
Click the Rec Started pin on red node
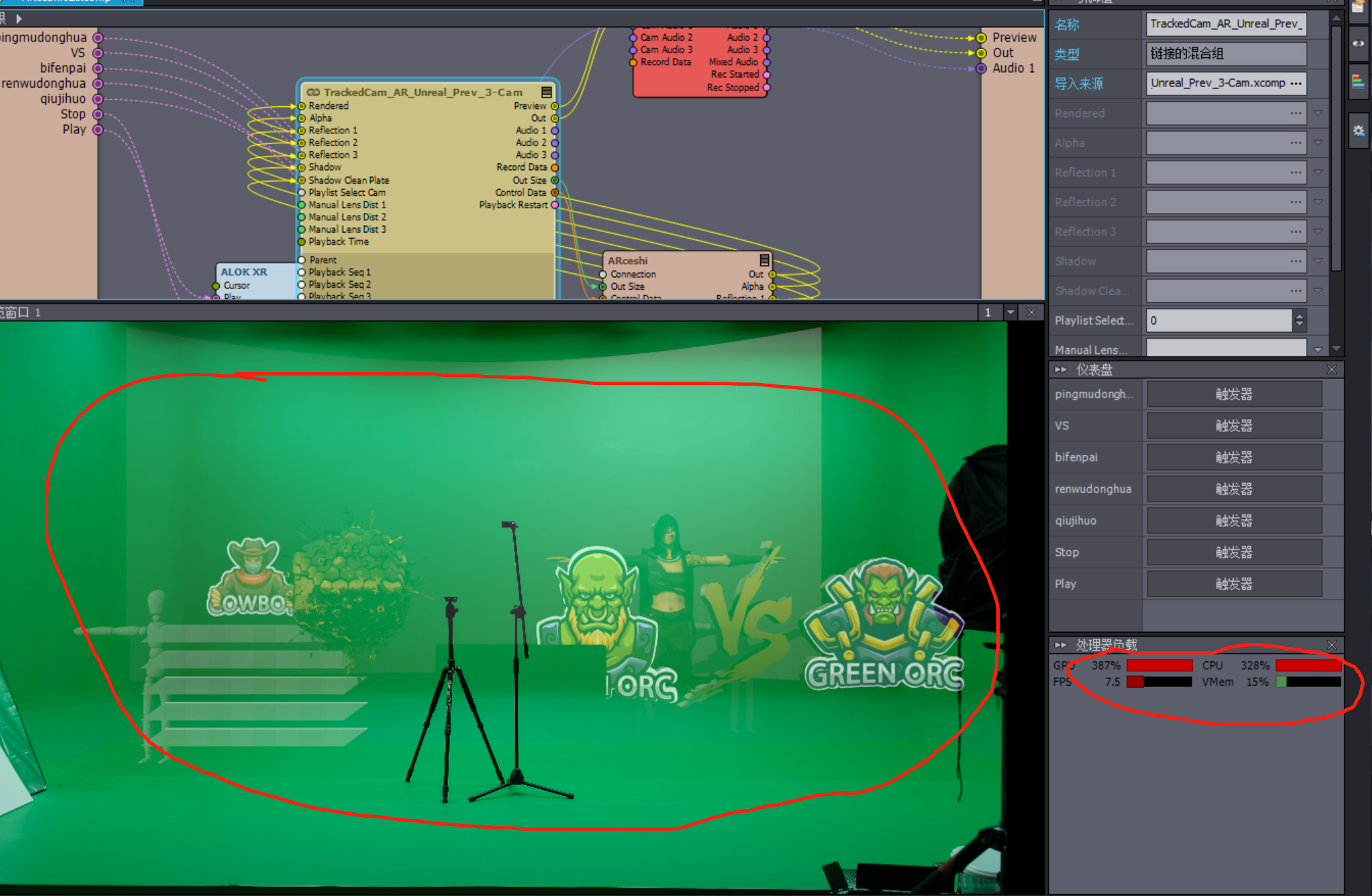766,75
